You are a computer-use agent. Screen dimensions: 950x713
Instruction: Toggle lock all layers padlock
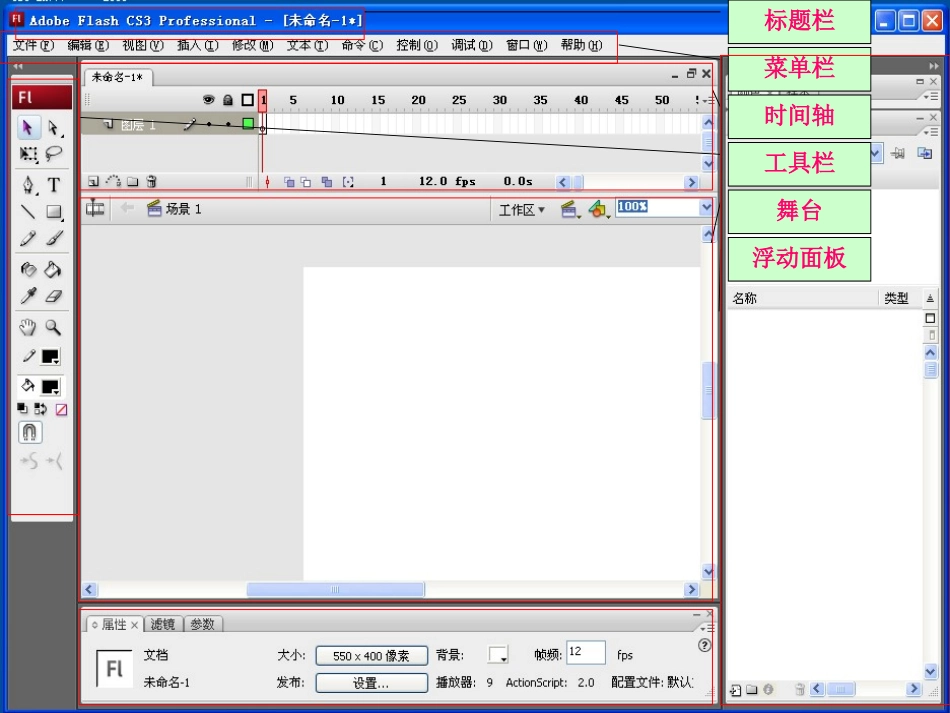coord(228,100)
